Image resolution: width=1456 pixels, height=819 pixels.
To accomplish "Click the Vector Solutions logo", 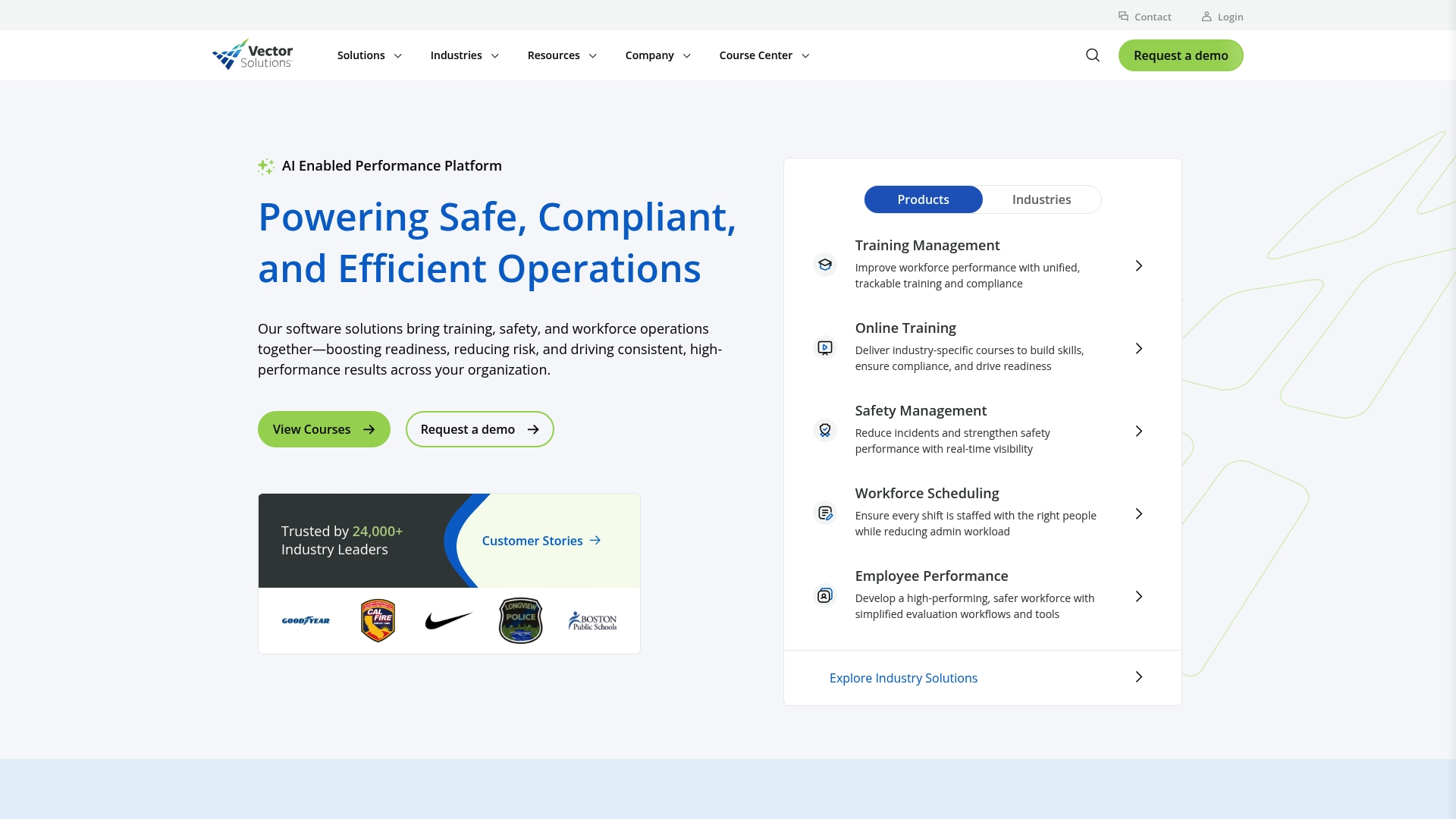I will pos(252,54).
